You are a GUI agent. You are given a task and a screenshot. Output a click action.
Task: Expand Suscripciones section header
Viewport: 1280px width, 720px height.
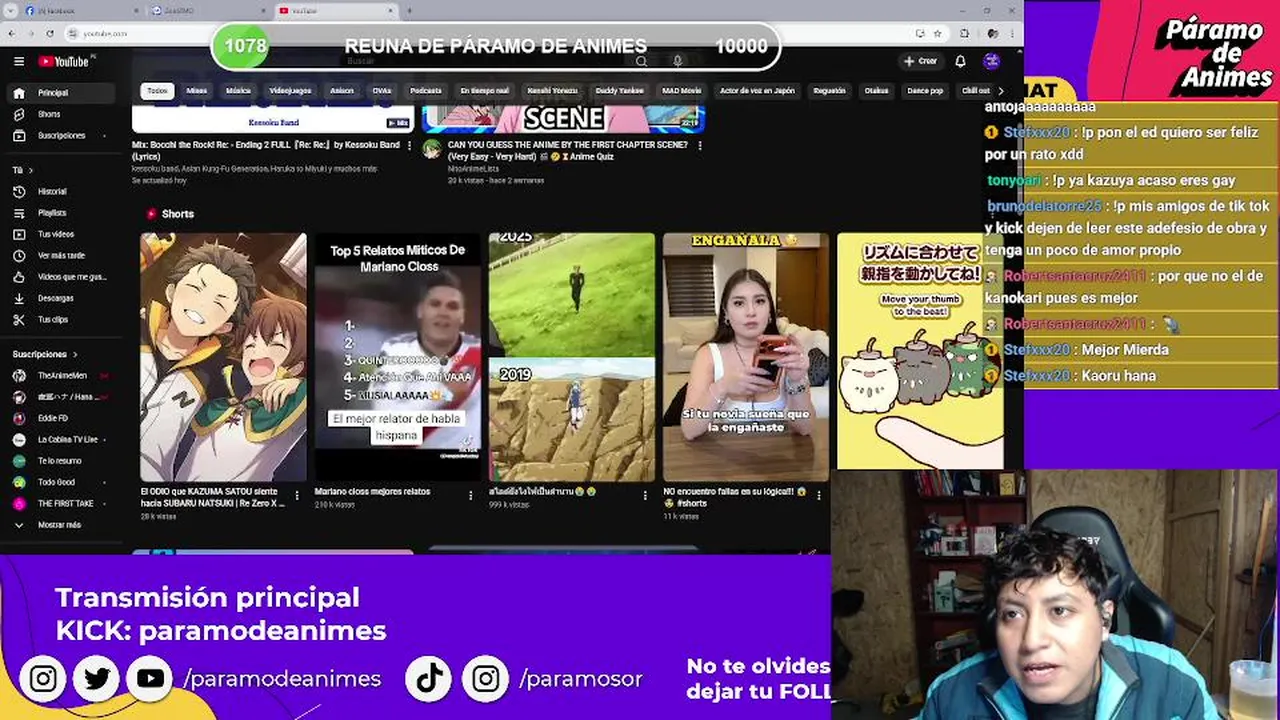tap(45, 354)
